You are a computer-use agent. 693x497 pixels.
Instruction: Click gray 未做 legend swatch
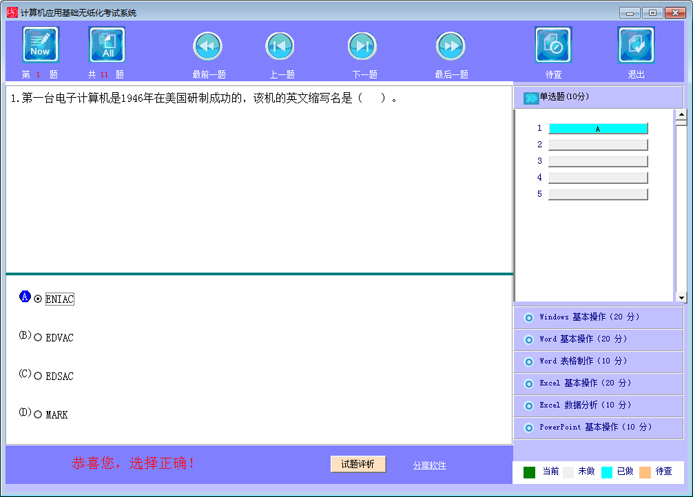(568, 472)
